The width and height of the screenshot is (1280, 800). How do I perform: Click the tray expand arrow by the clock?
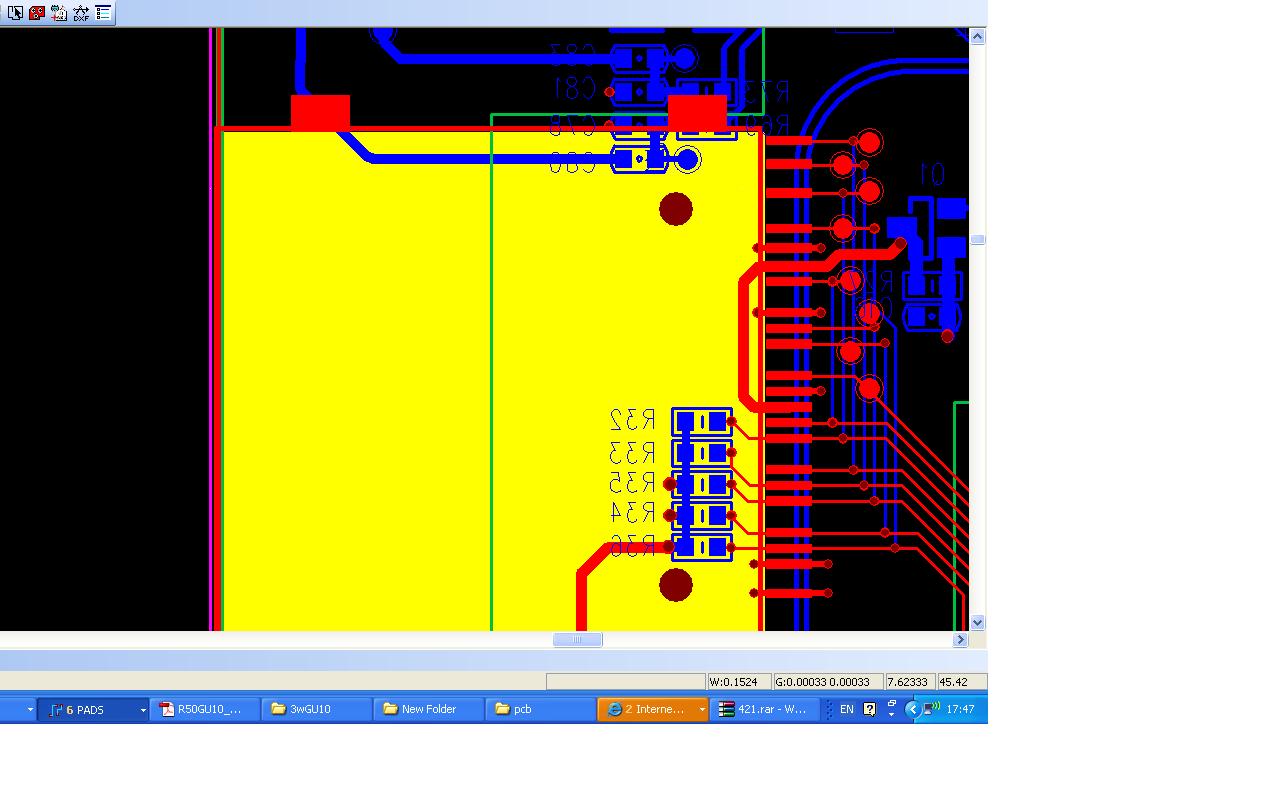tap(912, 709)
